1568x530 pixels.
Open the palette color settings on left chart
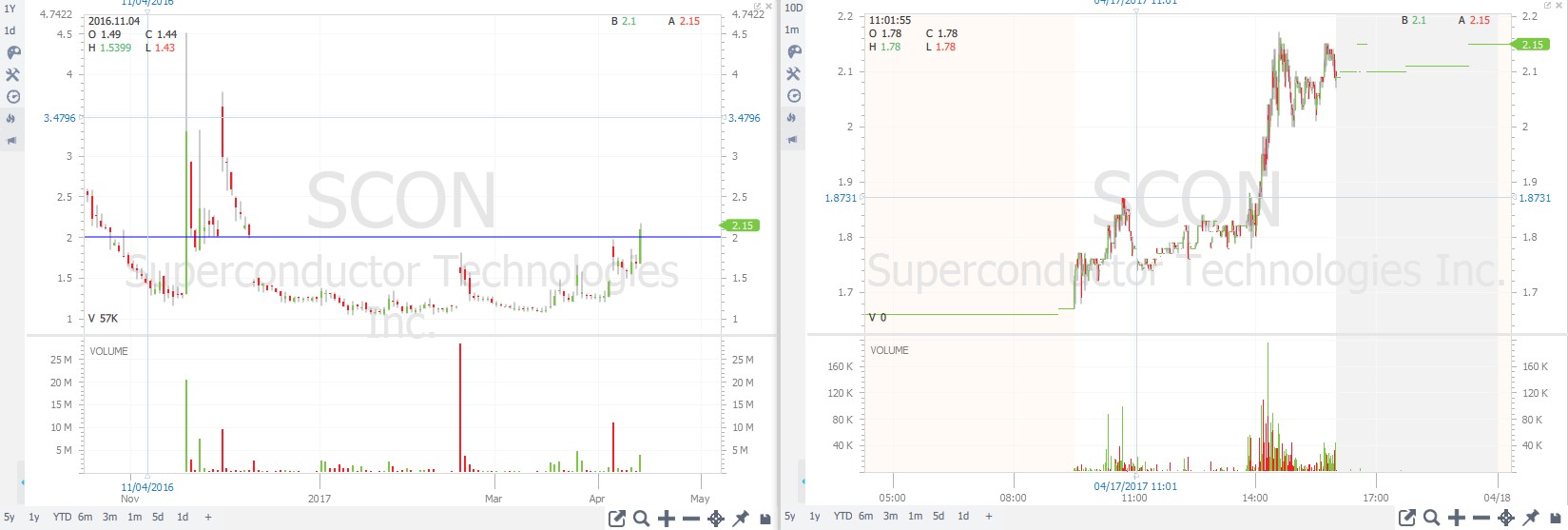(x=12, y=52)
